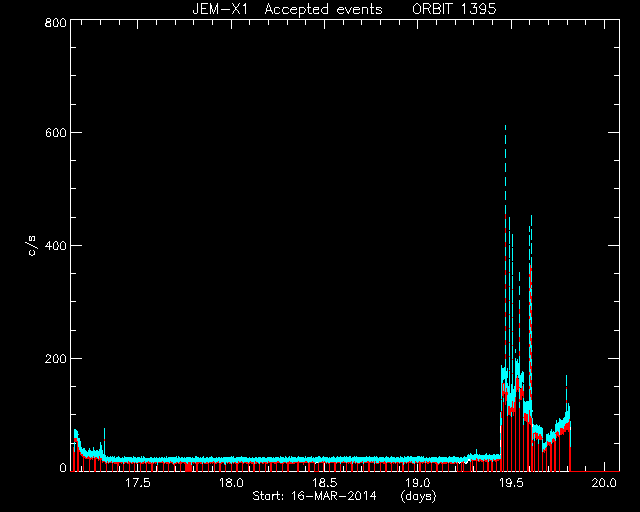The image size is (640, 512).
Task: Click the flat cyan baseline near 18.5
Action: coord(324,459)
